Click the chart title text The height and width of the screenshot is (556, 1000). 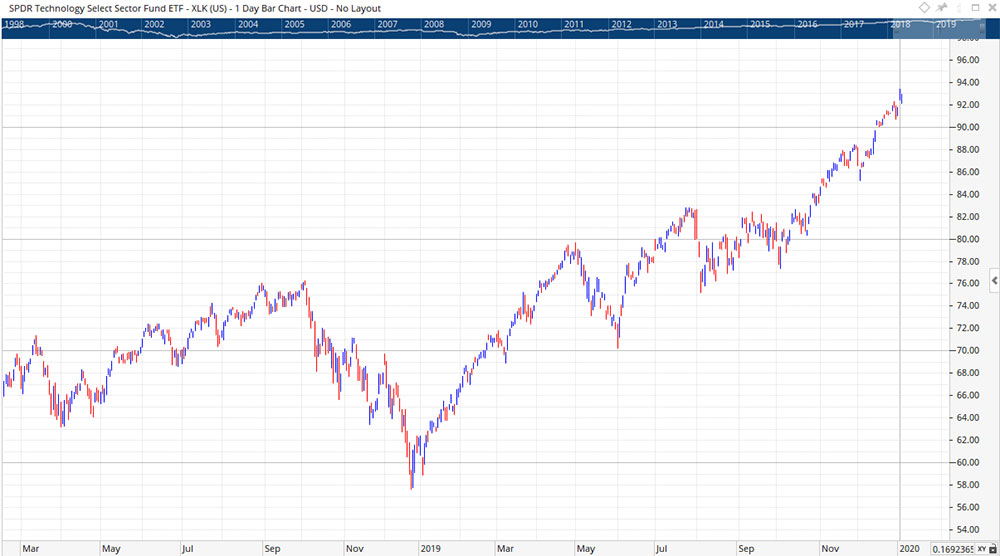pyautogui.click(x=190, y=8)
